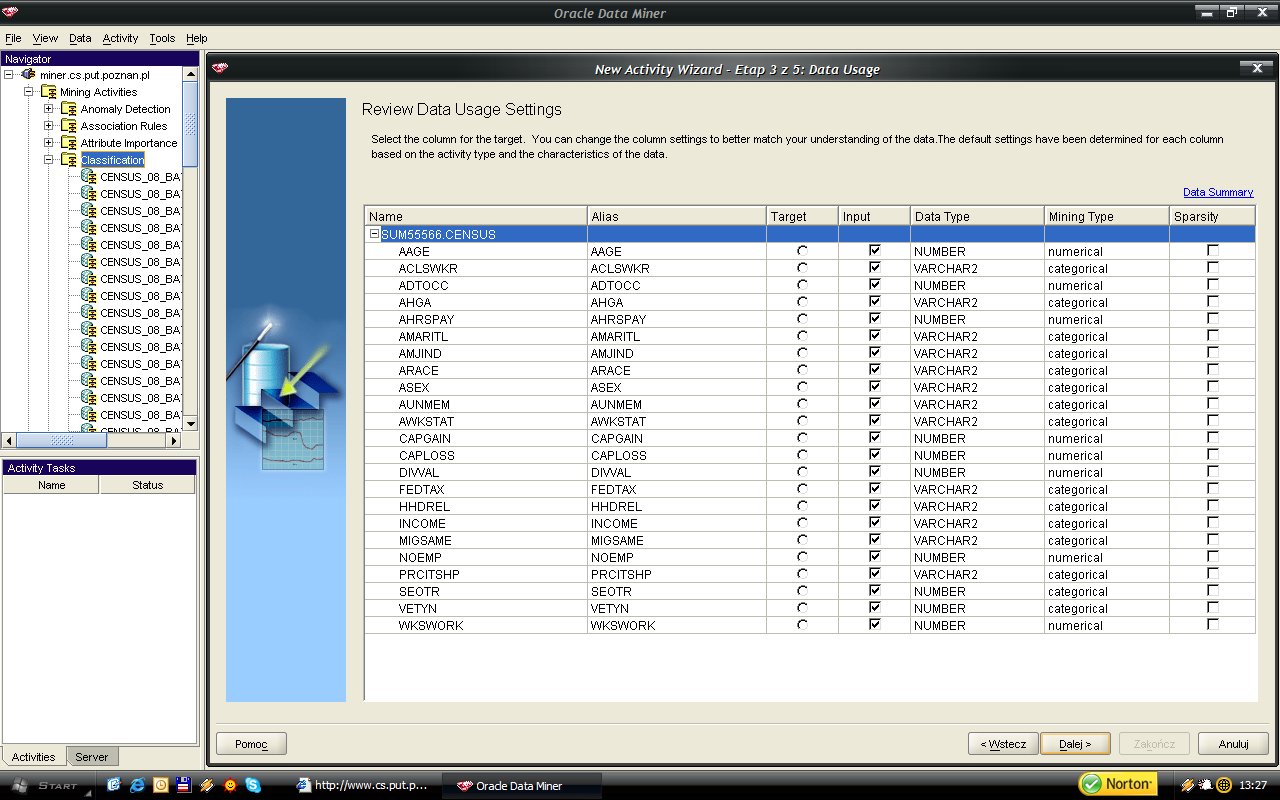Click the Navigator horizontal scrollbar right arrow
Image resolution: width=1280 pixels, height=800 pixels.
tap(173, 440)
